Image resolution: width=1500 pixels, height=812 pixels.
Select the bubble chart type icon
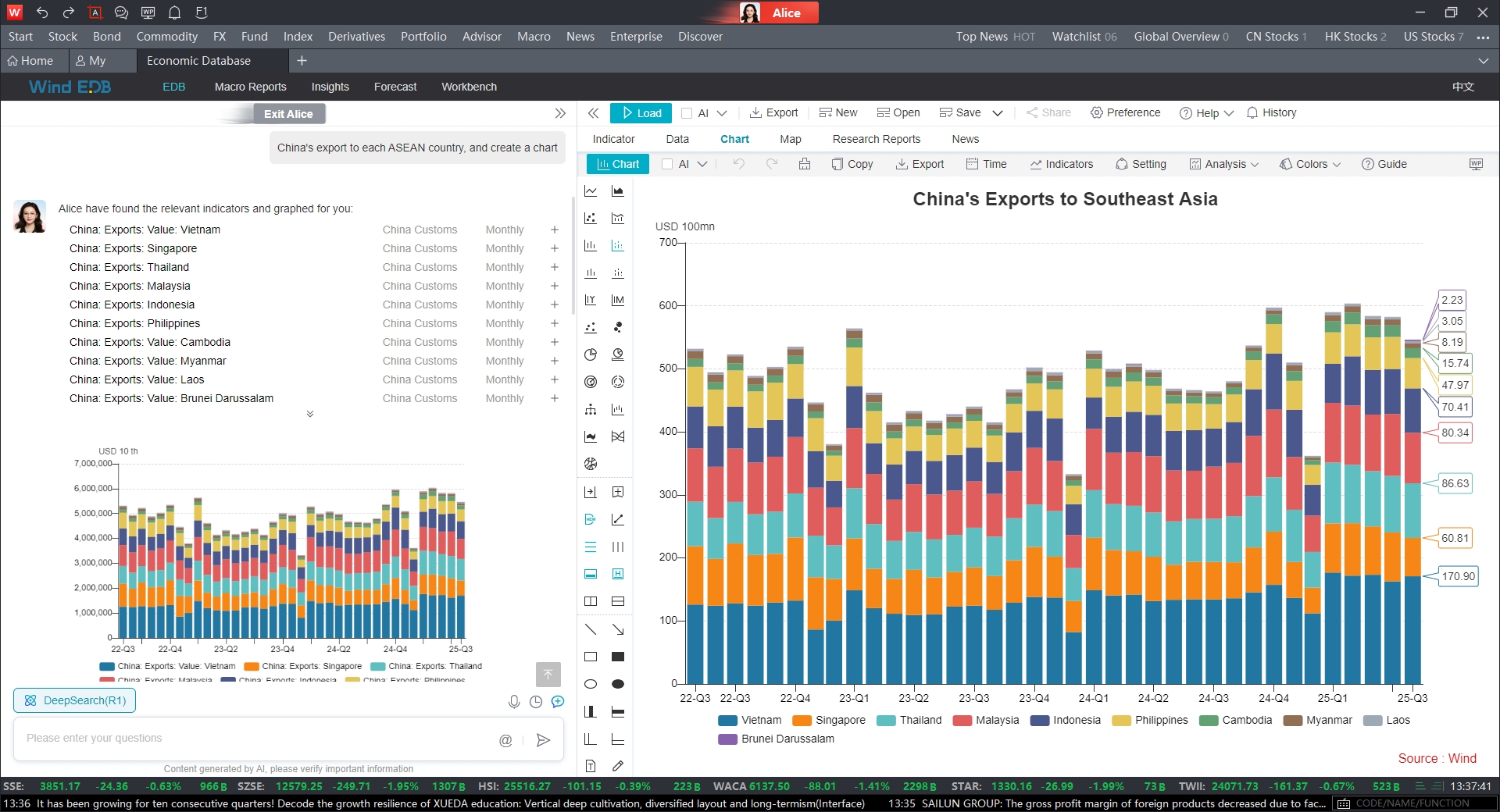point(618,327)
